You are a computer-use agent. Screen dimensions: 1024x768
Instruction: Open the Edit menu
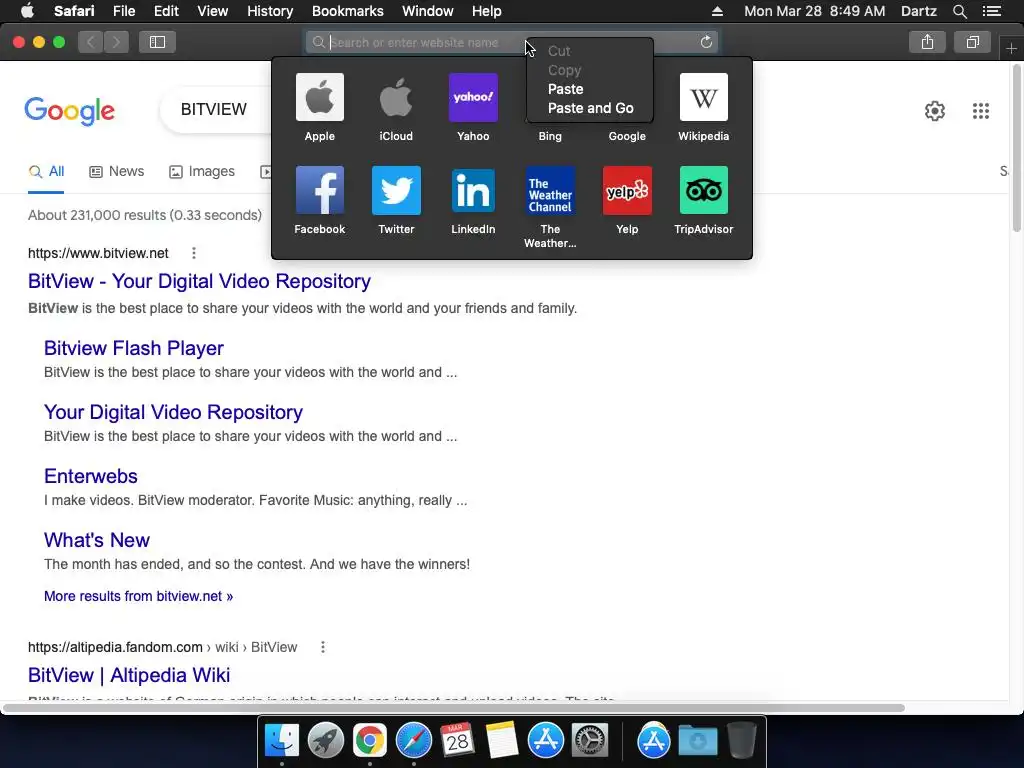click(x=166, y=11)
